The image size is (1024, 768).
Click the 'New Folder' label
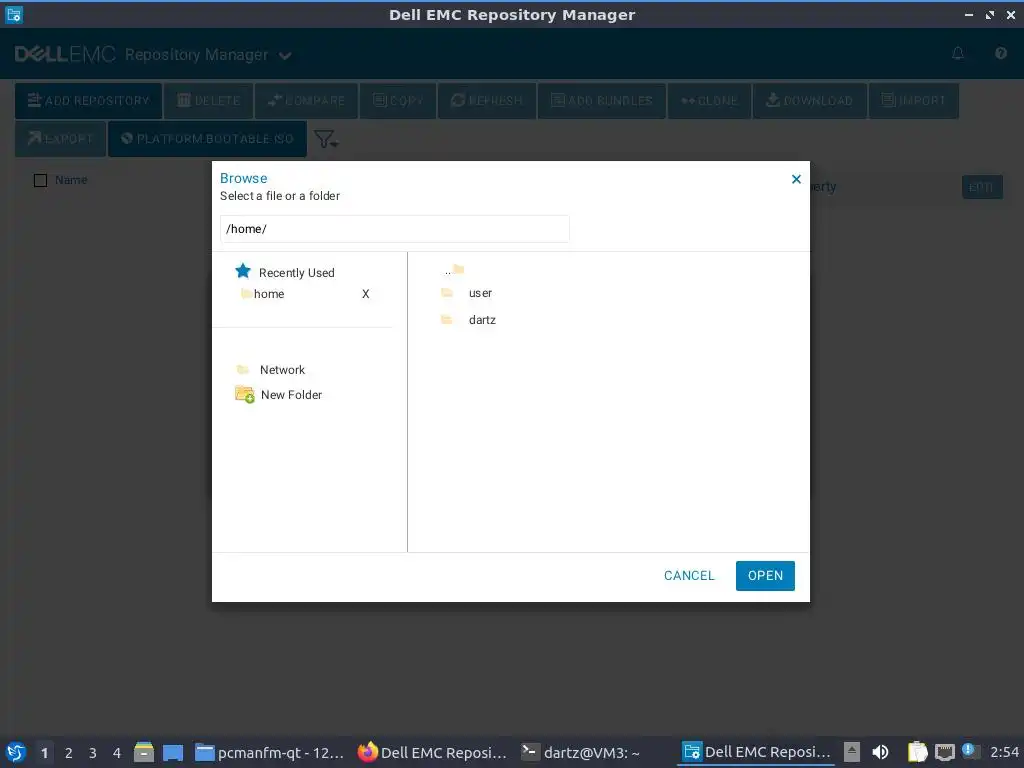coord(291,394)
